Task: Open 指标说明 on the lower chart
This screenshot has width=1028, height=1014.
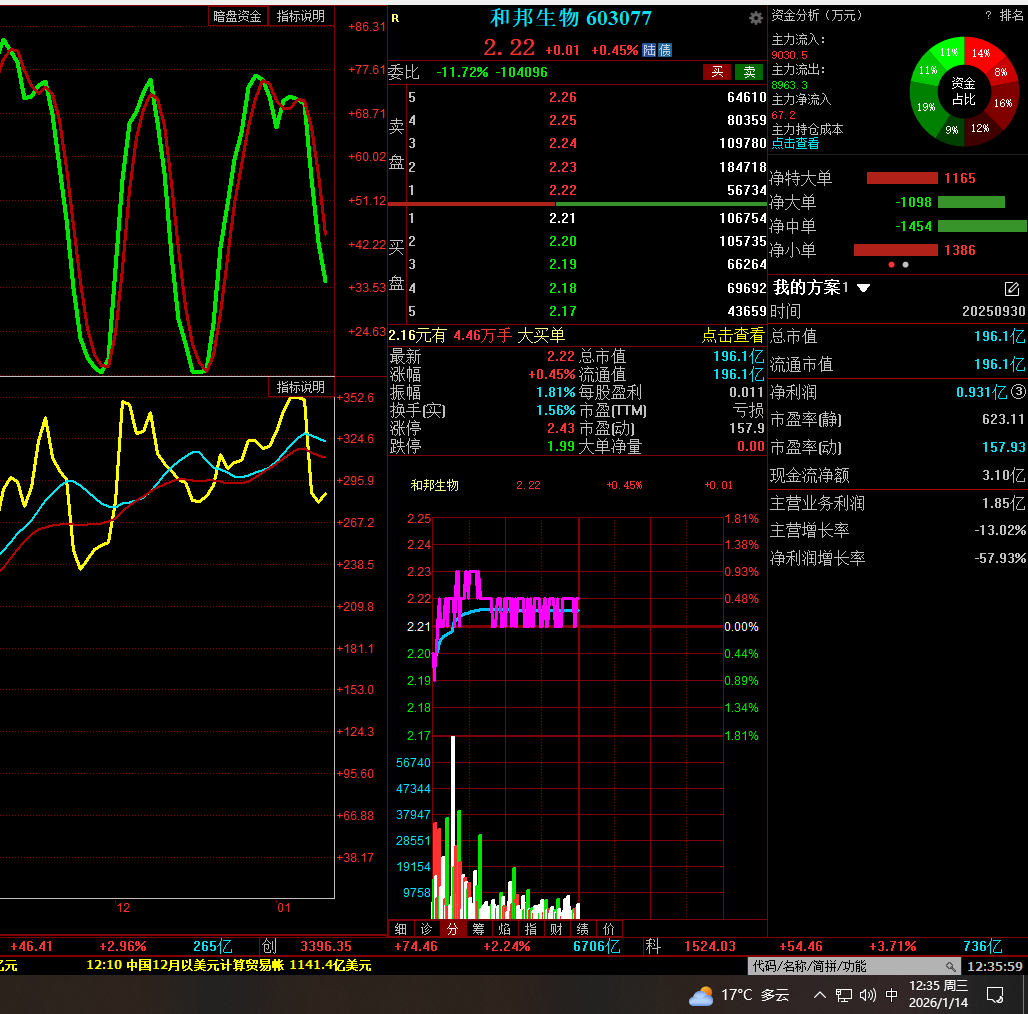Action: (301, 387)
